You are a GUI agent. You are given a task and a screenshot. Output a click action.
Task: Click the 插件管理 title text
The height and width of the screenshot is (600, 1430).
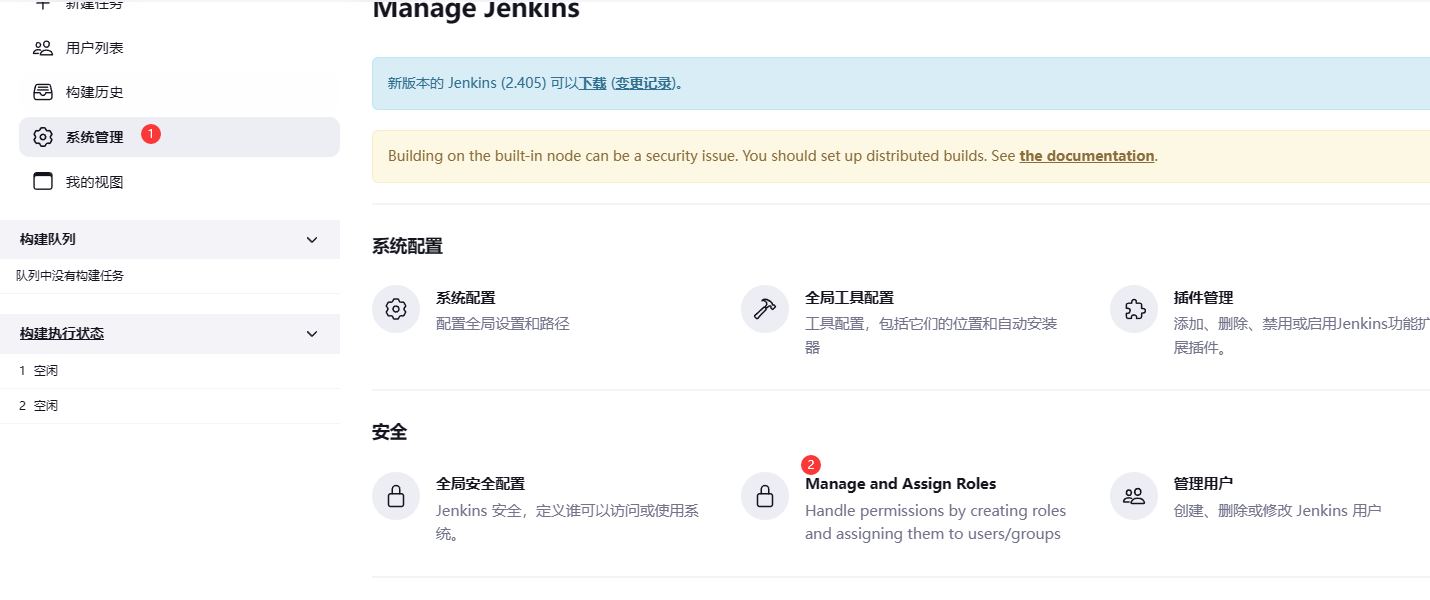point(1203,298)
